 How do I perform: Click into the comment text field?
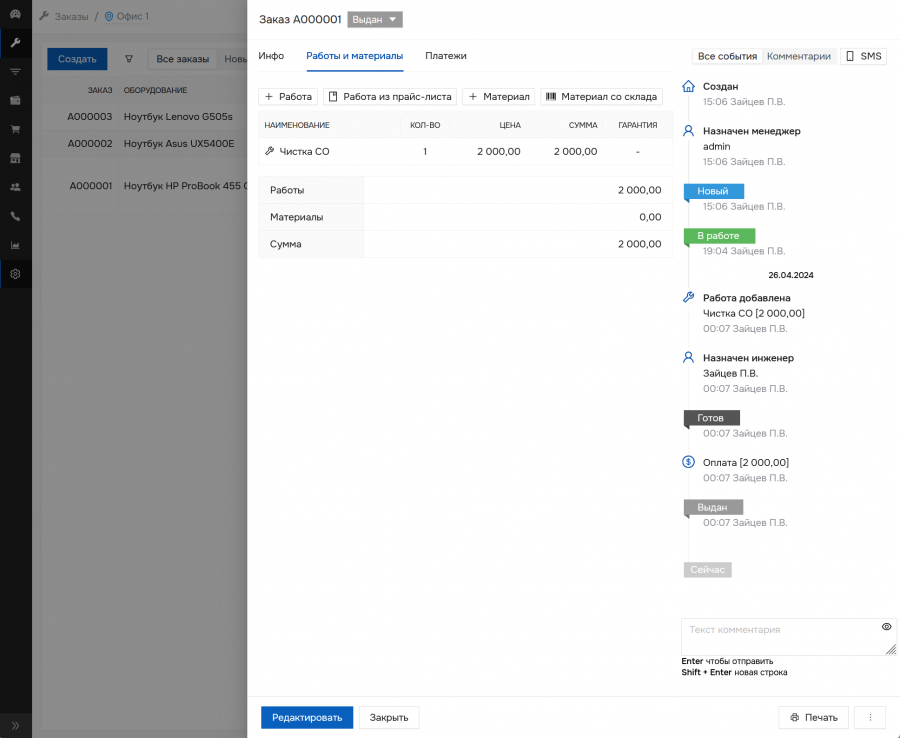point(780,636)
